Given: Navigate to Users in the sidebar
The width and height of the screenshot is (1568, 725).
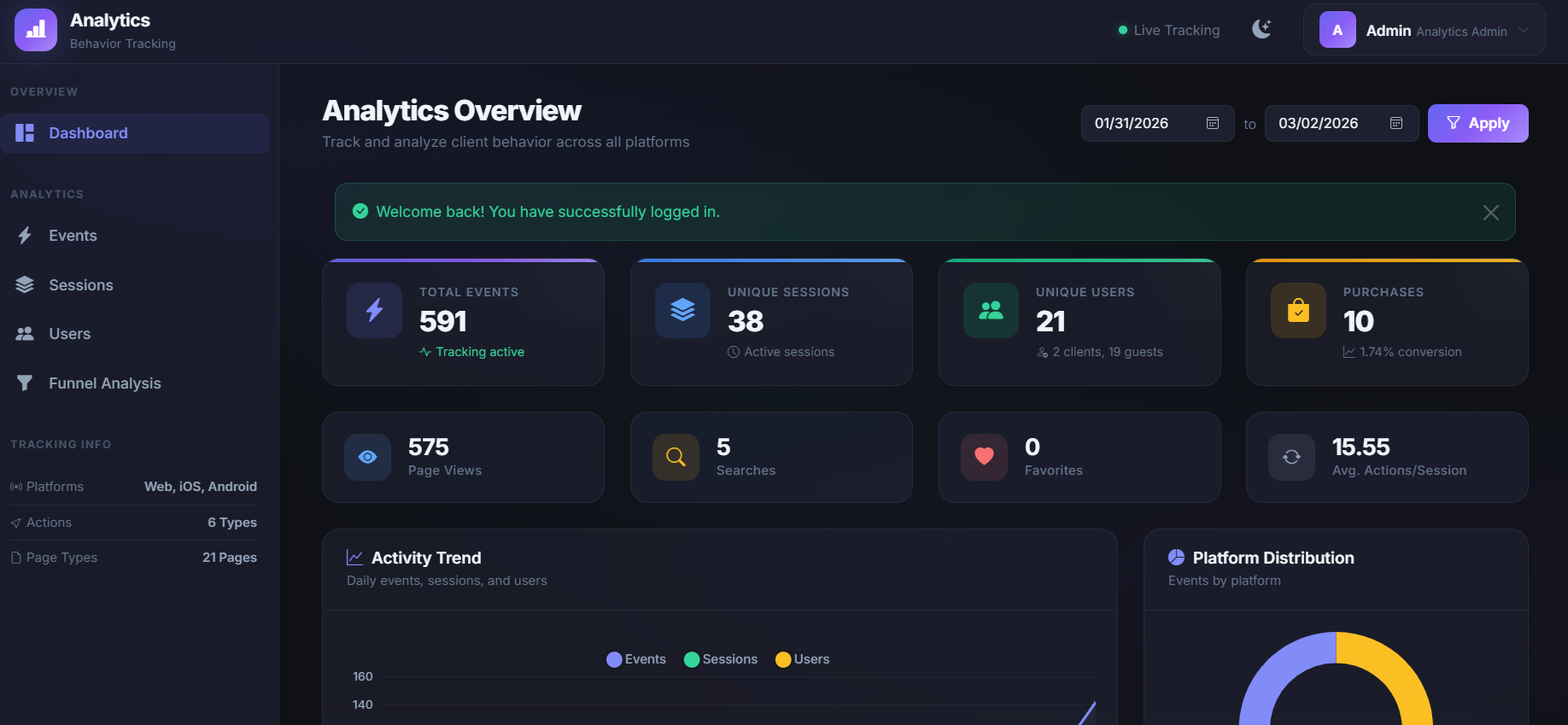Looking at the screenshot, I should point(135,334).
